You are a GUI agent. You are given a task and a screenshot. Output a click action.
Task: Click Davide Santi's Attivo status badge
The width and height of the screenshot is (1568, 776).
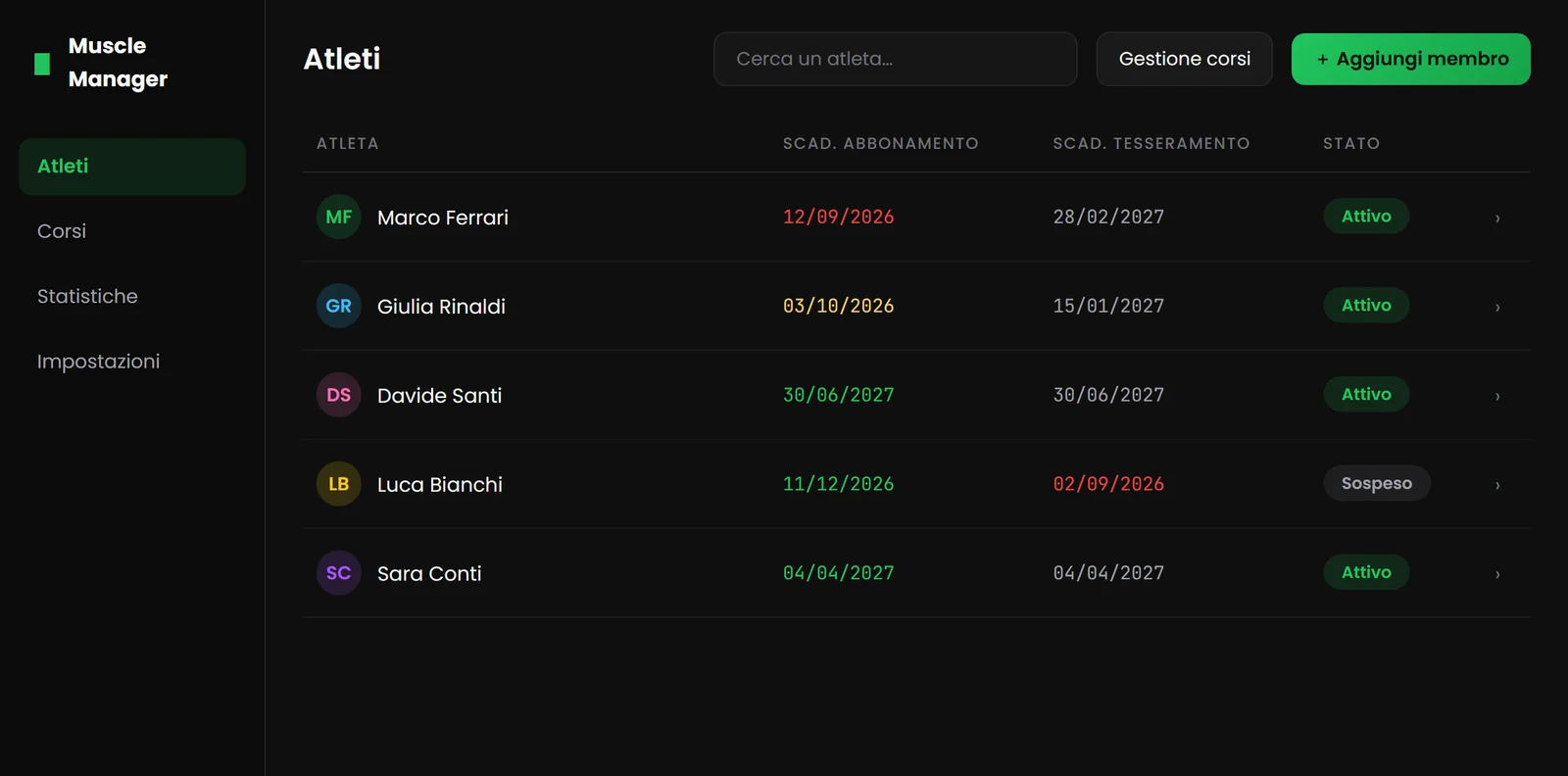(x=1366, y=394)
